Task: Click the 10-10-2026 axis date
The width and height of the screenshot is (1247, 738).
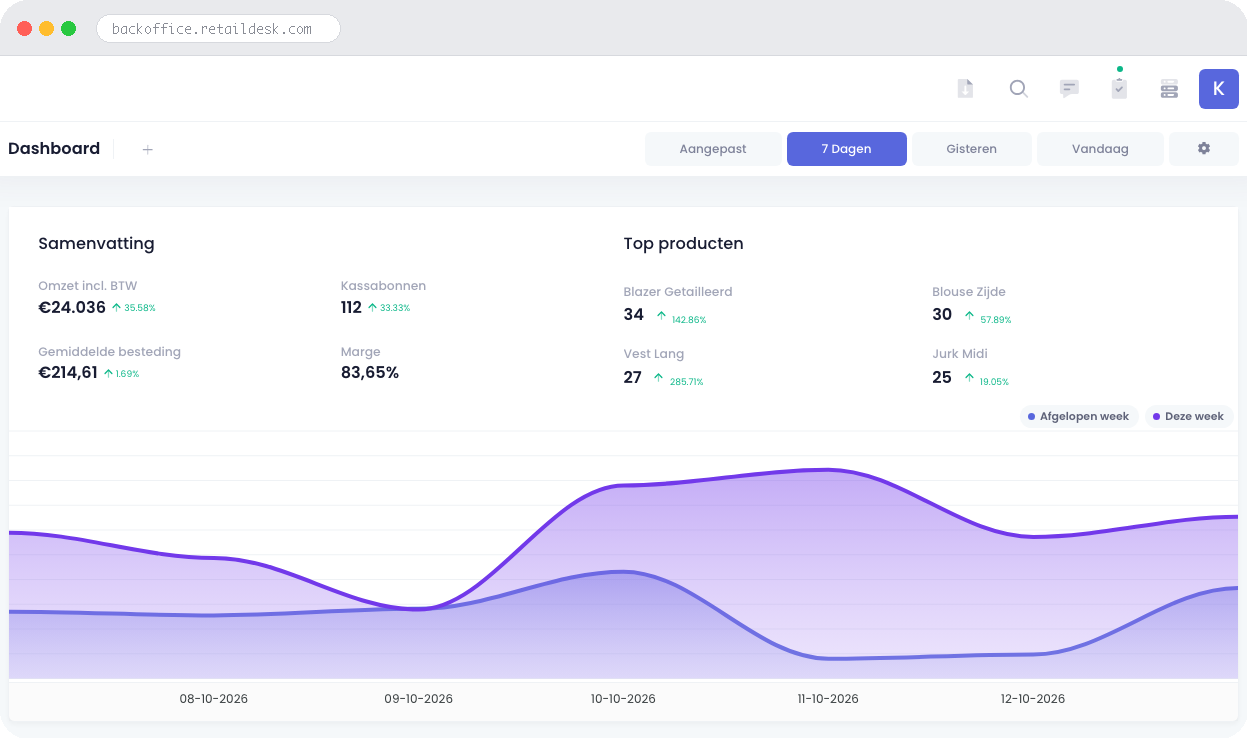Action: pos(623,699)
